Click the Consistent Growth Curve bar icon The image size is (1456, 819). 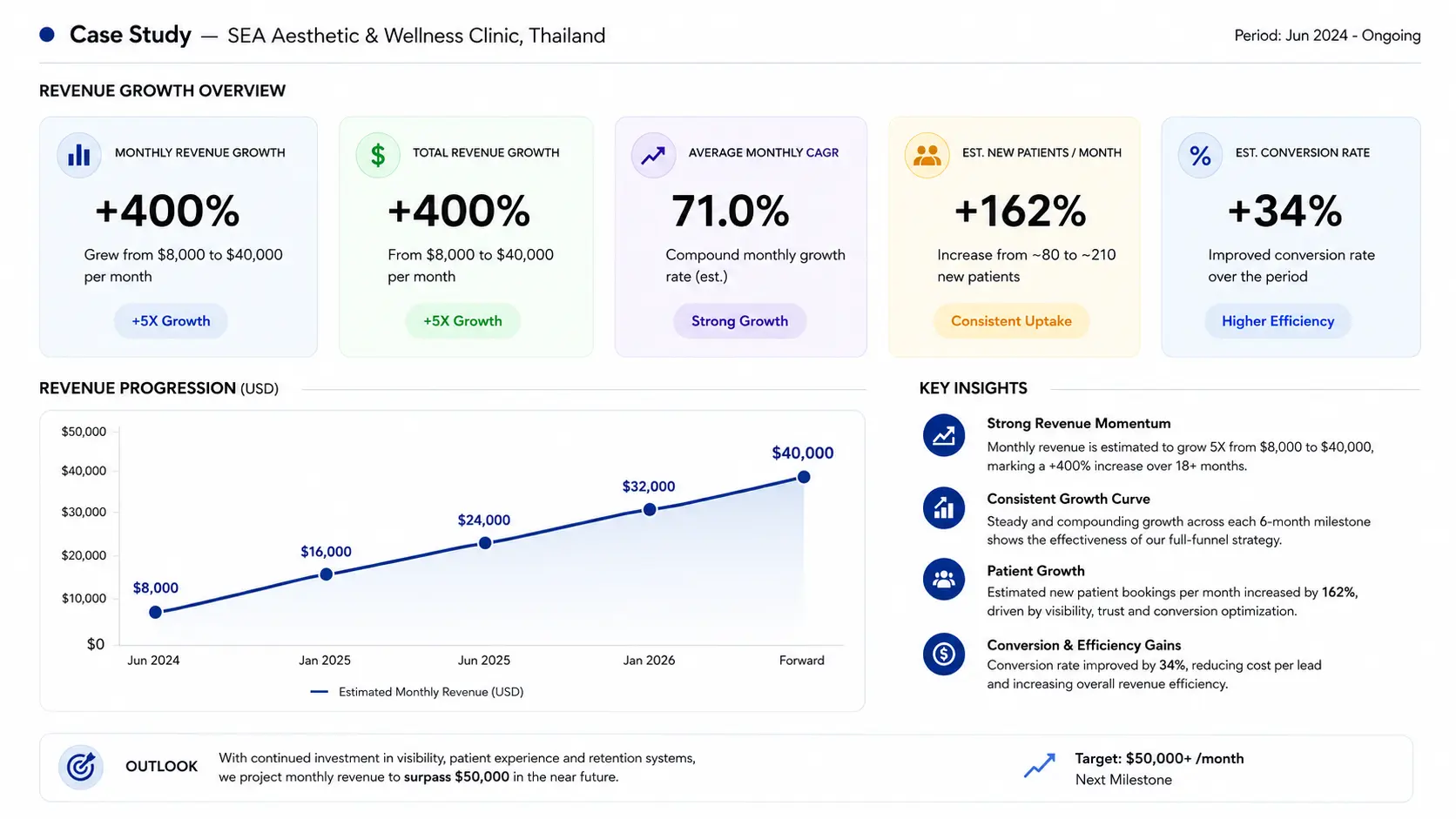tap(944, 507)
